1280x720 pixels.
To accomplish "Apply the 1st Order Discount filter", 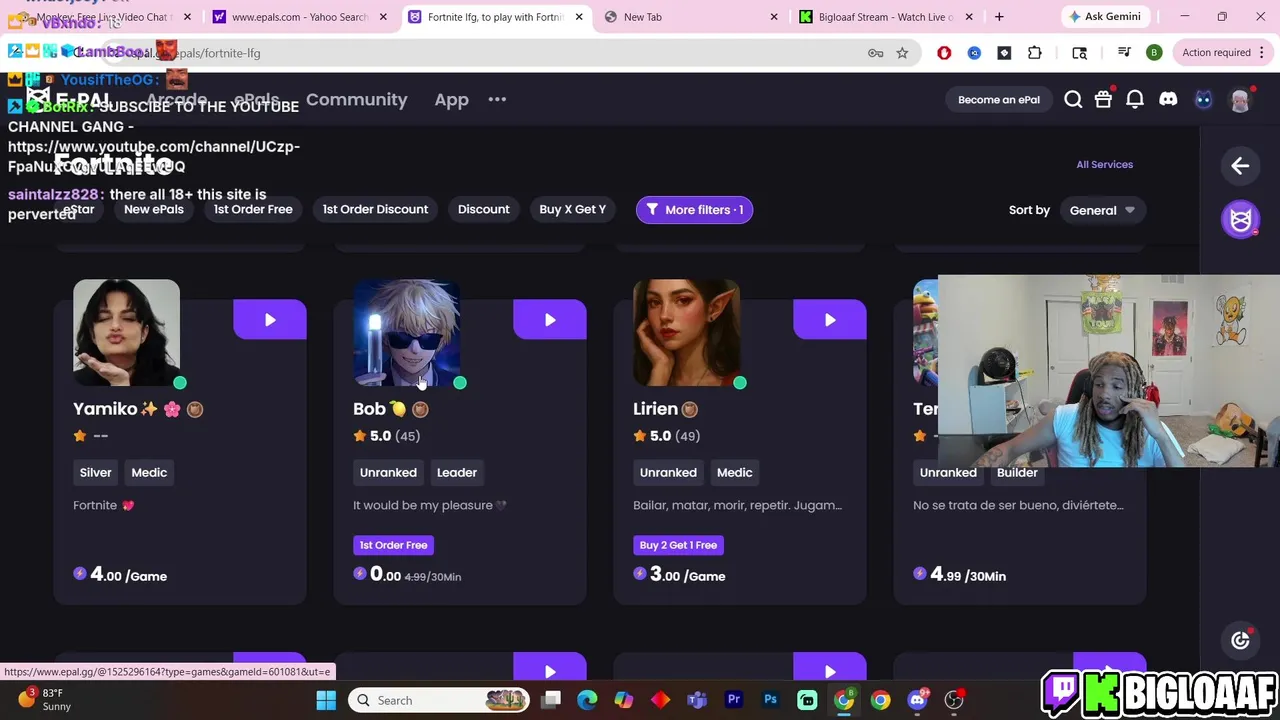I will [375, 209].
